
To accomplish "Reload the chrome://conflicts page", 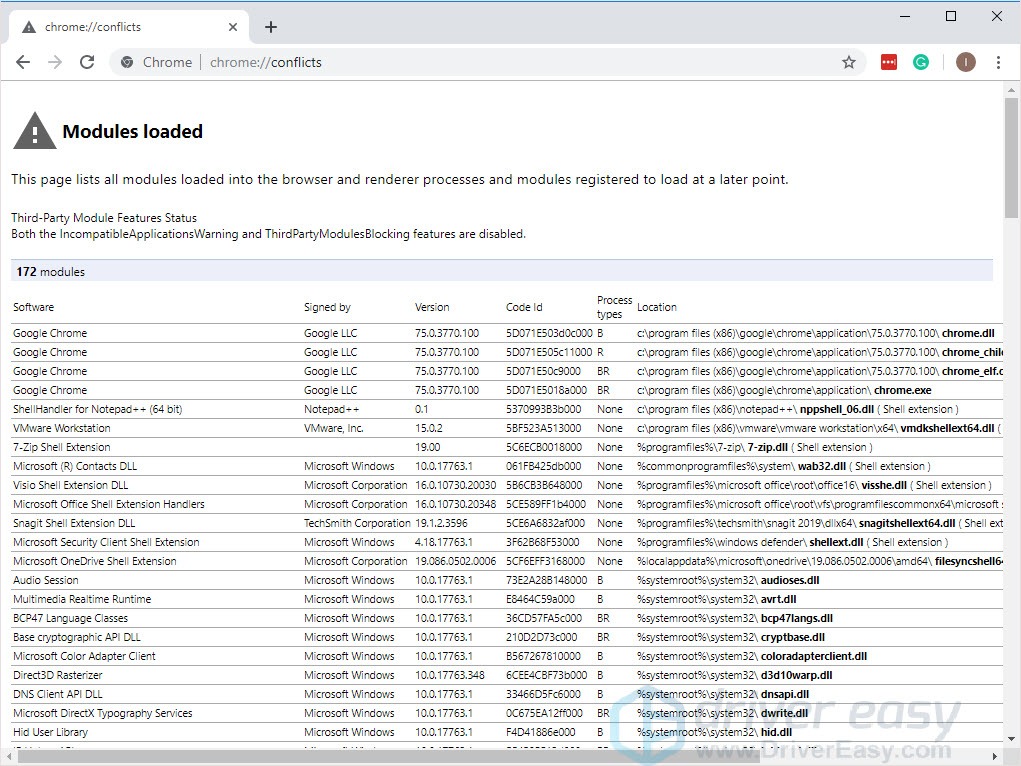I will click(87, 61).
